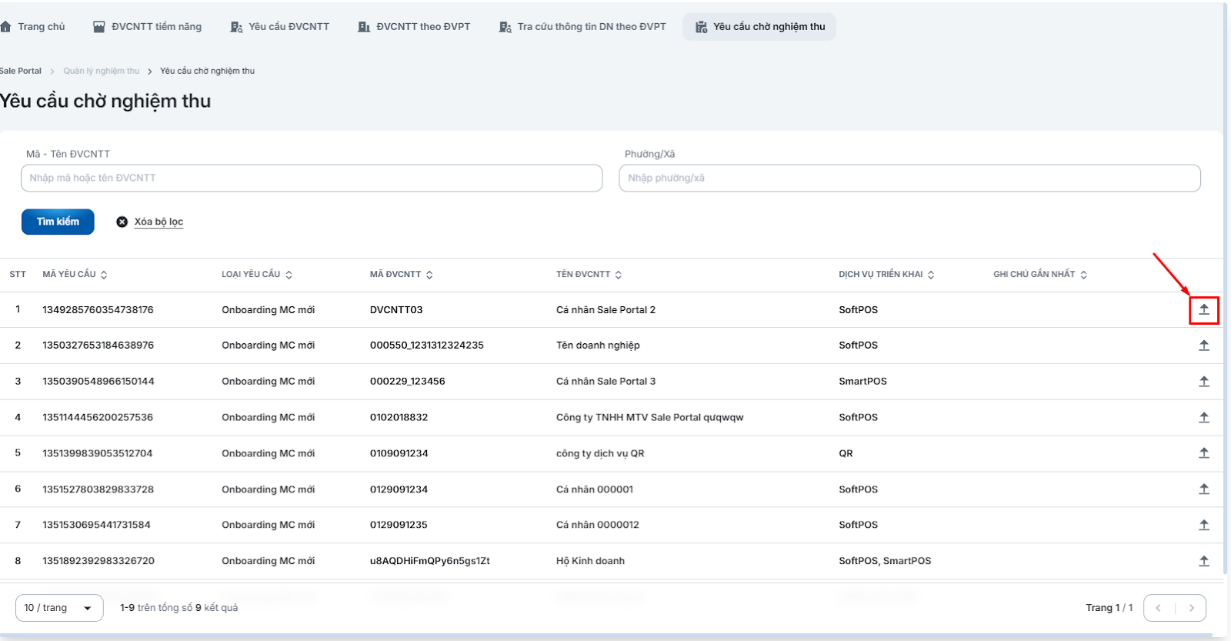Click SmartPOS service in row 3
Screen dimensions: 1231x641
pos(863,381)
